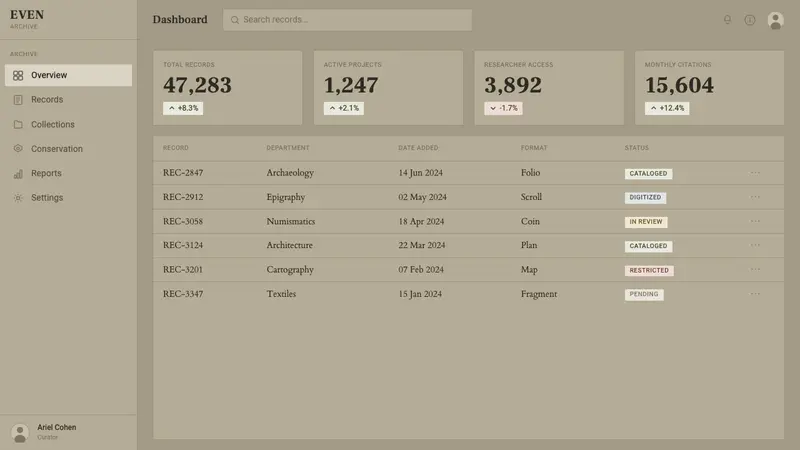Screen dimensions: 800x450
Task: Click the Fragment format cell
Action: pos(539,294)
